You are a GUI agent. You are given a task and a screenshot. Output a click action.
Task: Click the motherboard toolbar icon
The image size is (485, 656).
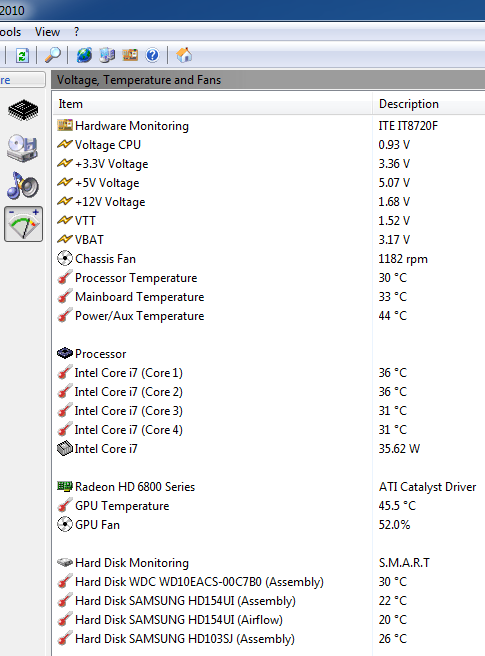point(130,55)
